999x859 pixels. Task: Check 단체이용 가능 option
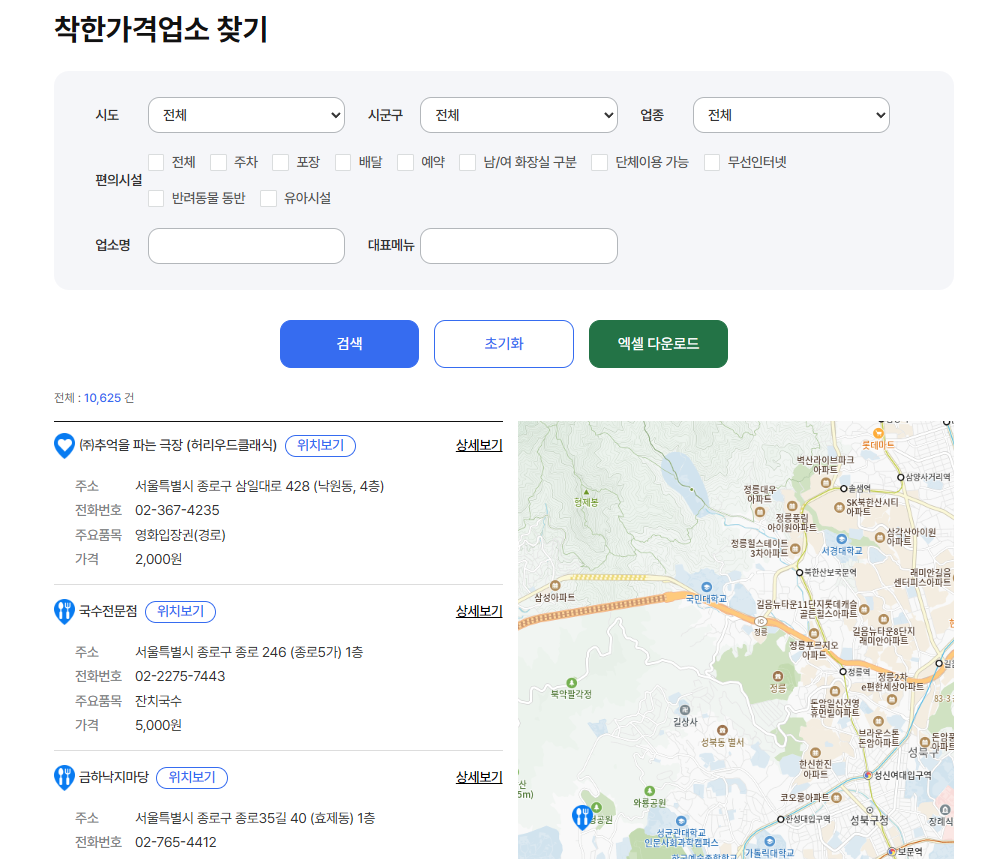599,162
